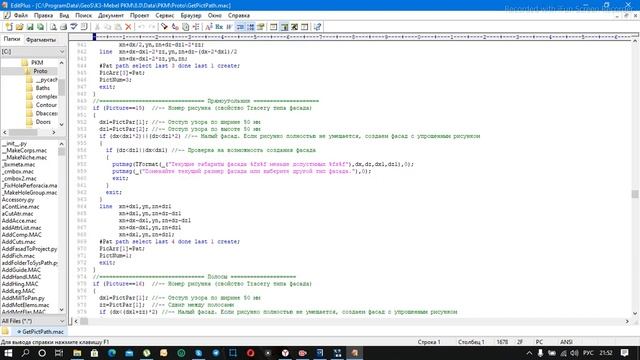
Task: Select Accessory.py in file list
Action: point(18,200)
